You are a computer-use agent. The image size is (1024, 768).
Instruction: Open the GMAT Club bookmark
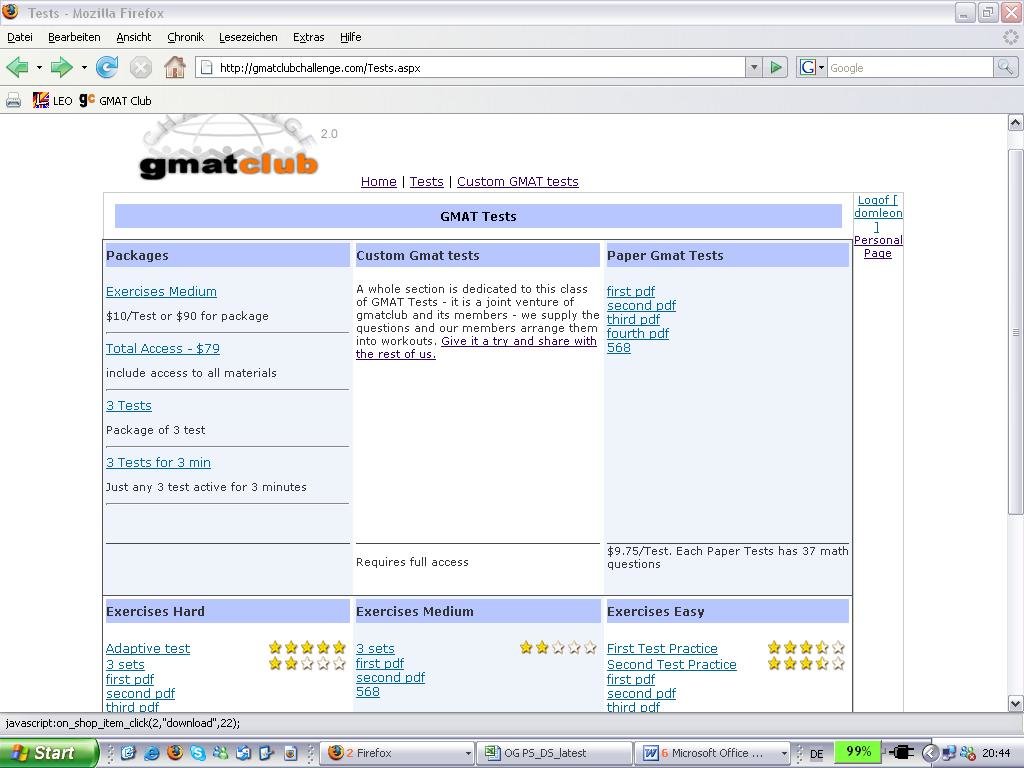pos(116,101)
